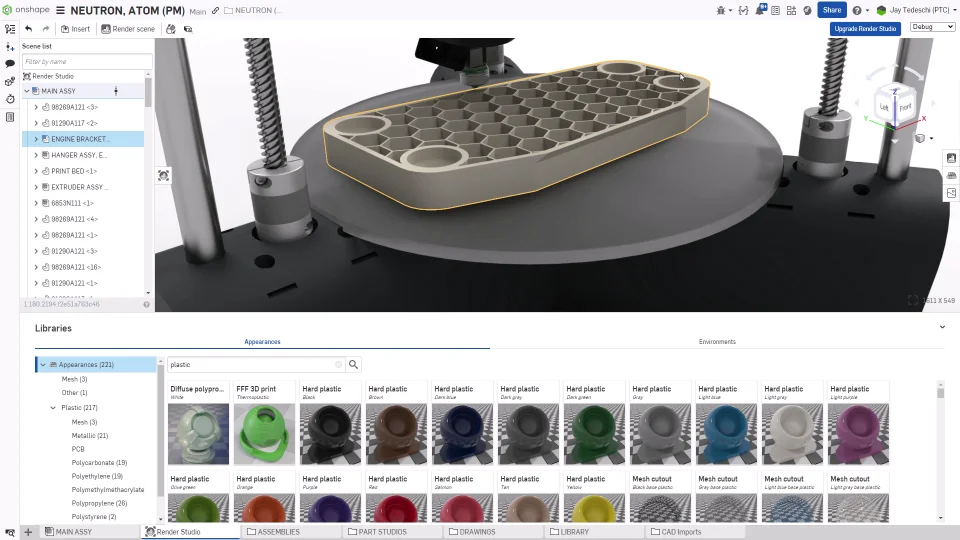Open the comments panel icon
This screenshot has height=540, width=960.
10,64
